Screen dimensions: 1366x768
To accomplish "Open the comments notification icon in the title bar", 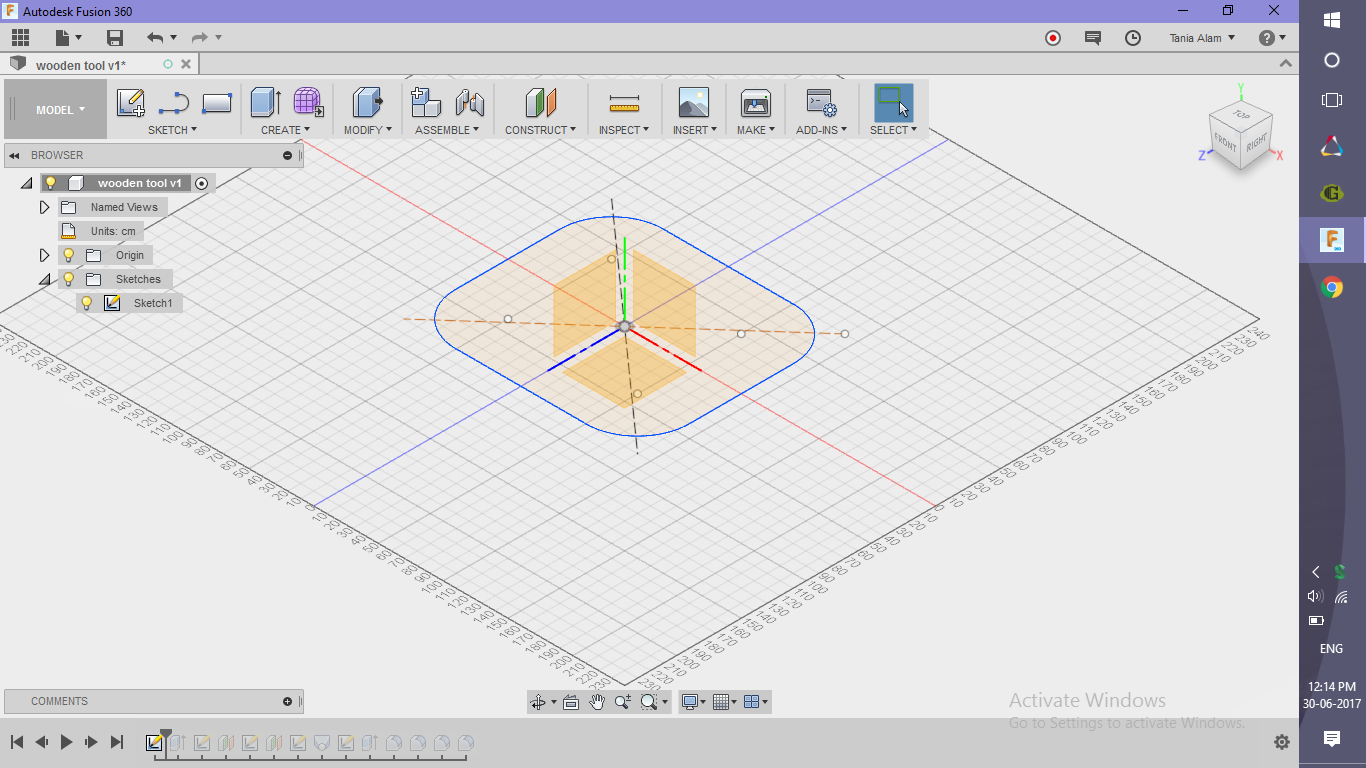I will tap(1093, 38).
